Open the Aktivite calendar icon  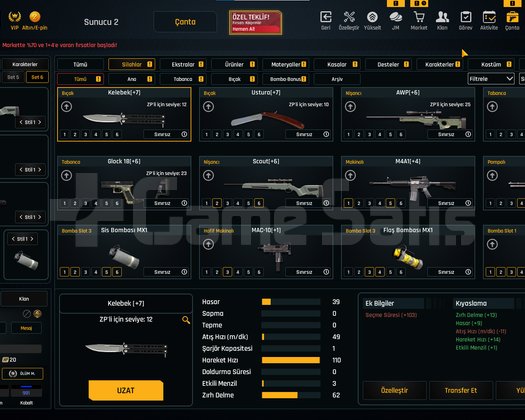click(489, 17)
